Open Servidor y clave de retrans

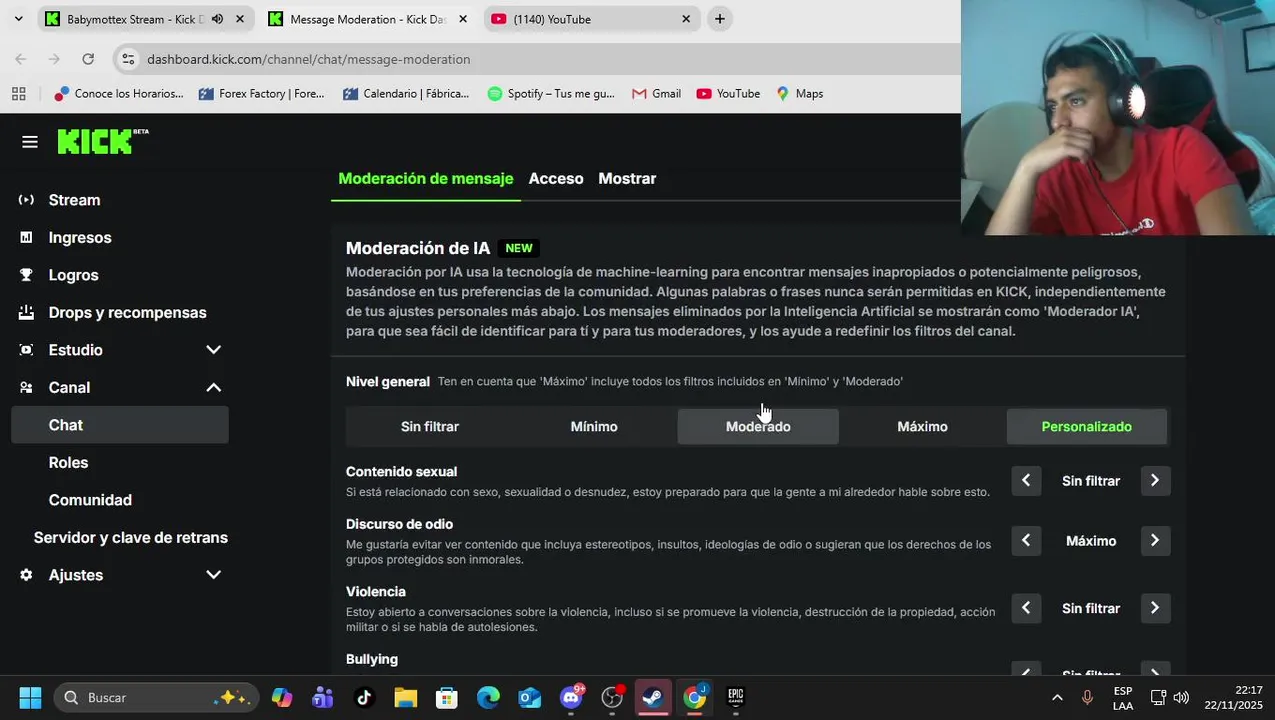(131, 538)
